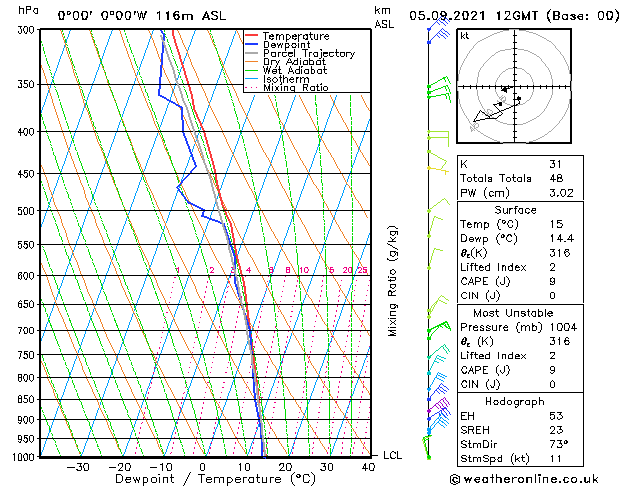629x486 pixels.
Task: Click the LCL label beside chart
Action: point(393,455)
